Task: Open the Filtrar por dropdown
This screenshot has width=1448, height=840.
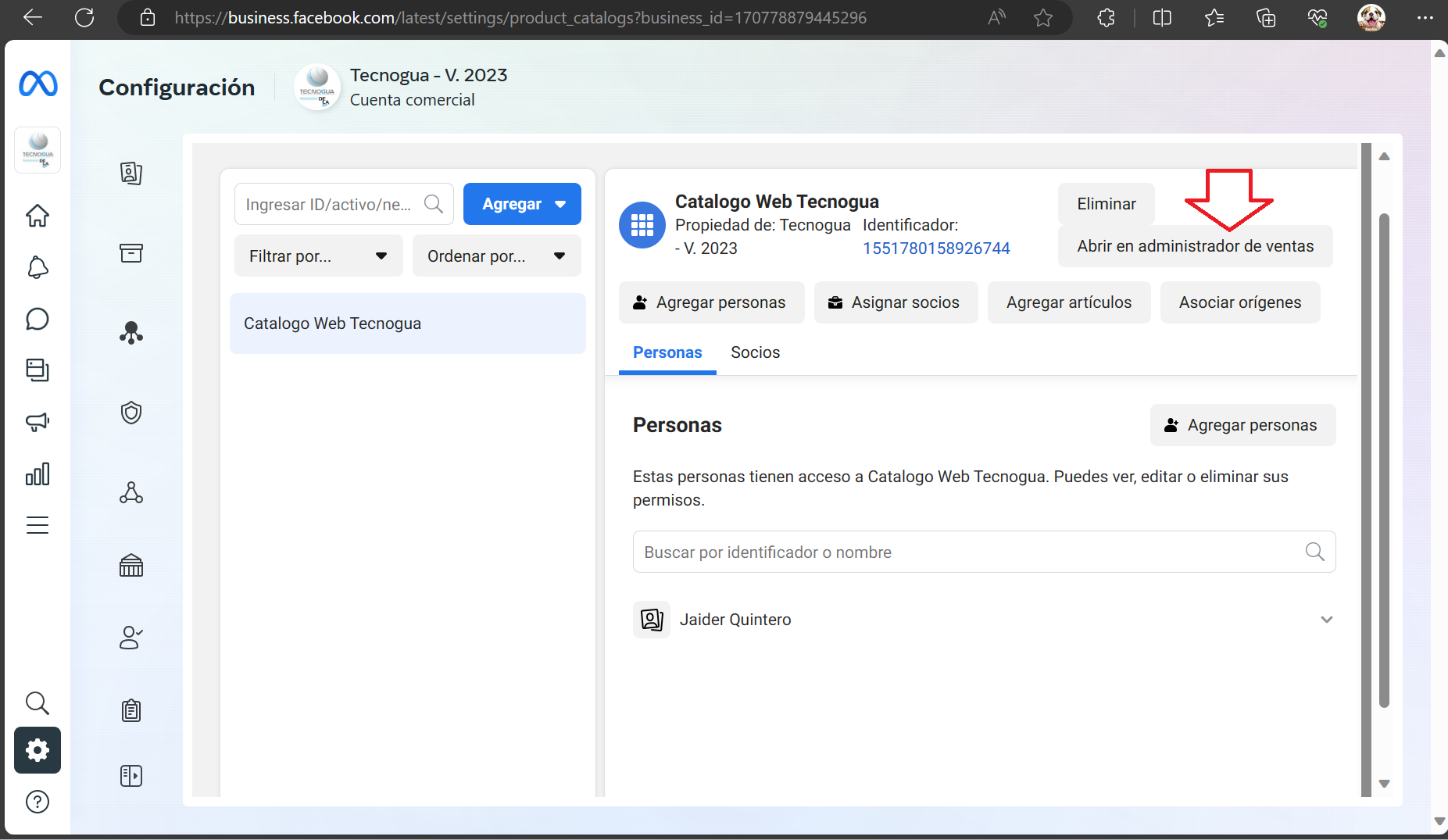Action: point(319,256)
